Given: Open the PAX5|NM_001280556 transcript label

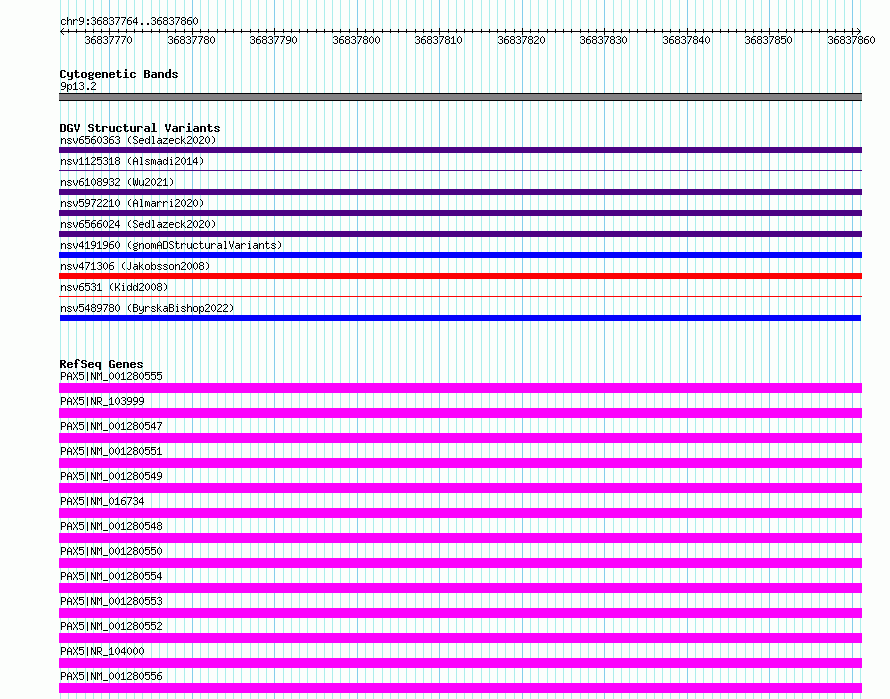Looking at the screenshot, I should coord(111,676).
